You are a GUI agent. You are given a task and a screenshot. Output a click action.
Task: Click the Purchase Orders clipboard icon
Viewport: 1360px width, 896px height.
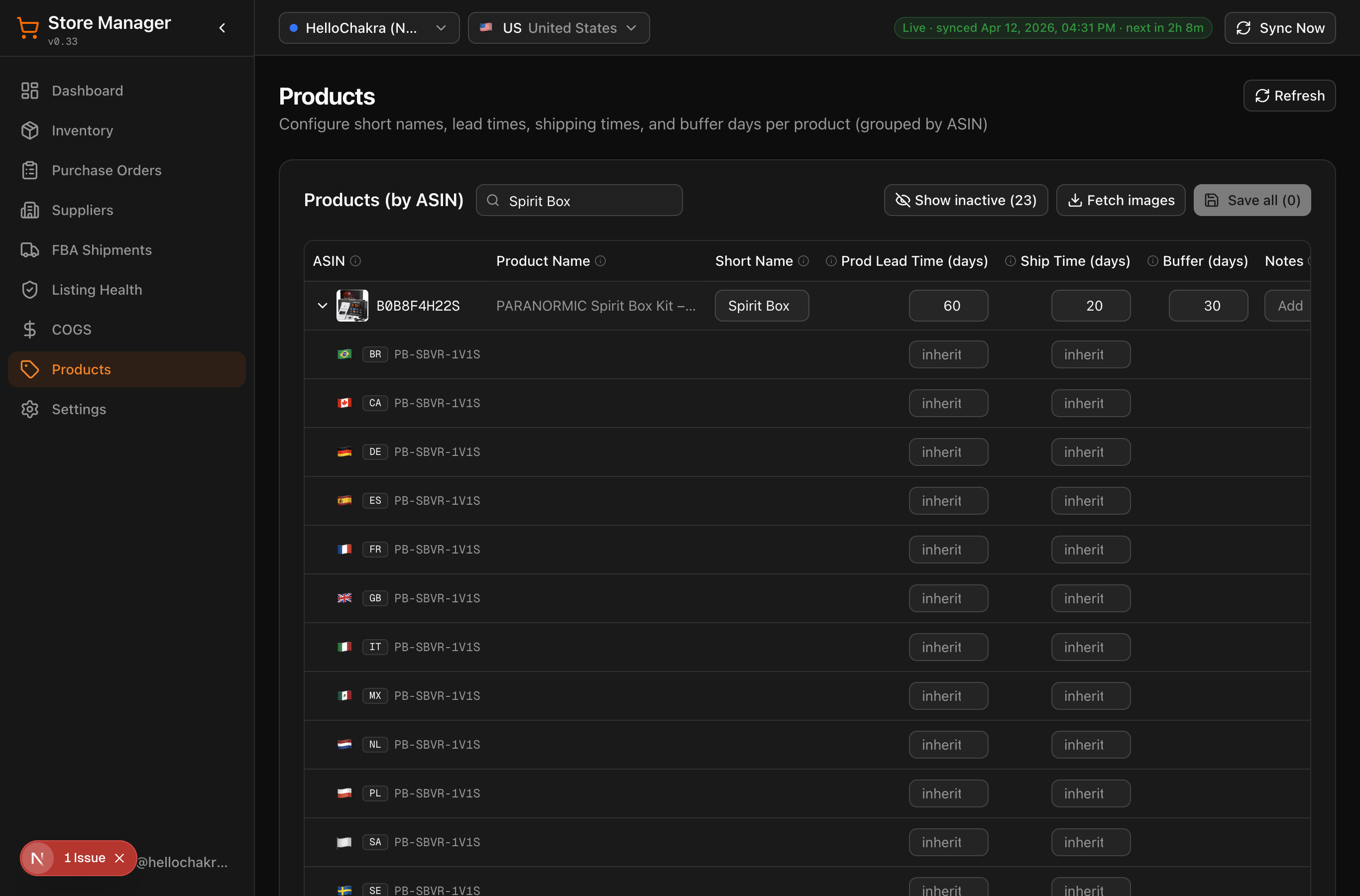pyautogui.click(x=30, y=170)
